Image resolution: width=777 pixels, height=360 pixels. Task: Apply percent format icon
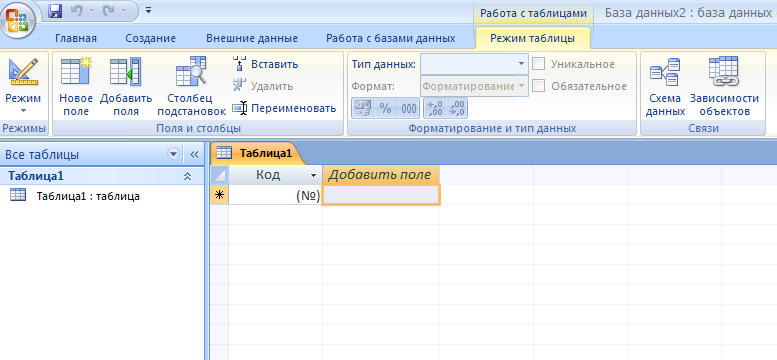click(386, 108)
